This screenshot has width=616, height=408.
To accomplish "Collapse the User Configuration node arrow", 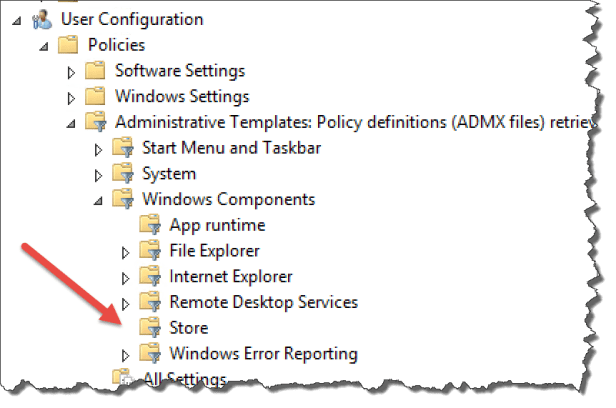I will tap(16, 20).
